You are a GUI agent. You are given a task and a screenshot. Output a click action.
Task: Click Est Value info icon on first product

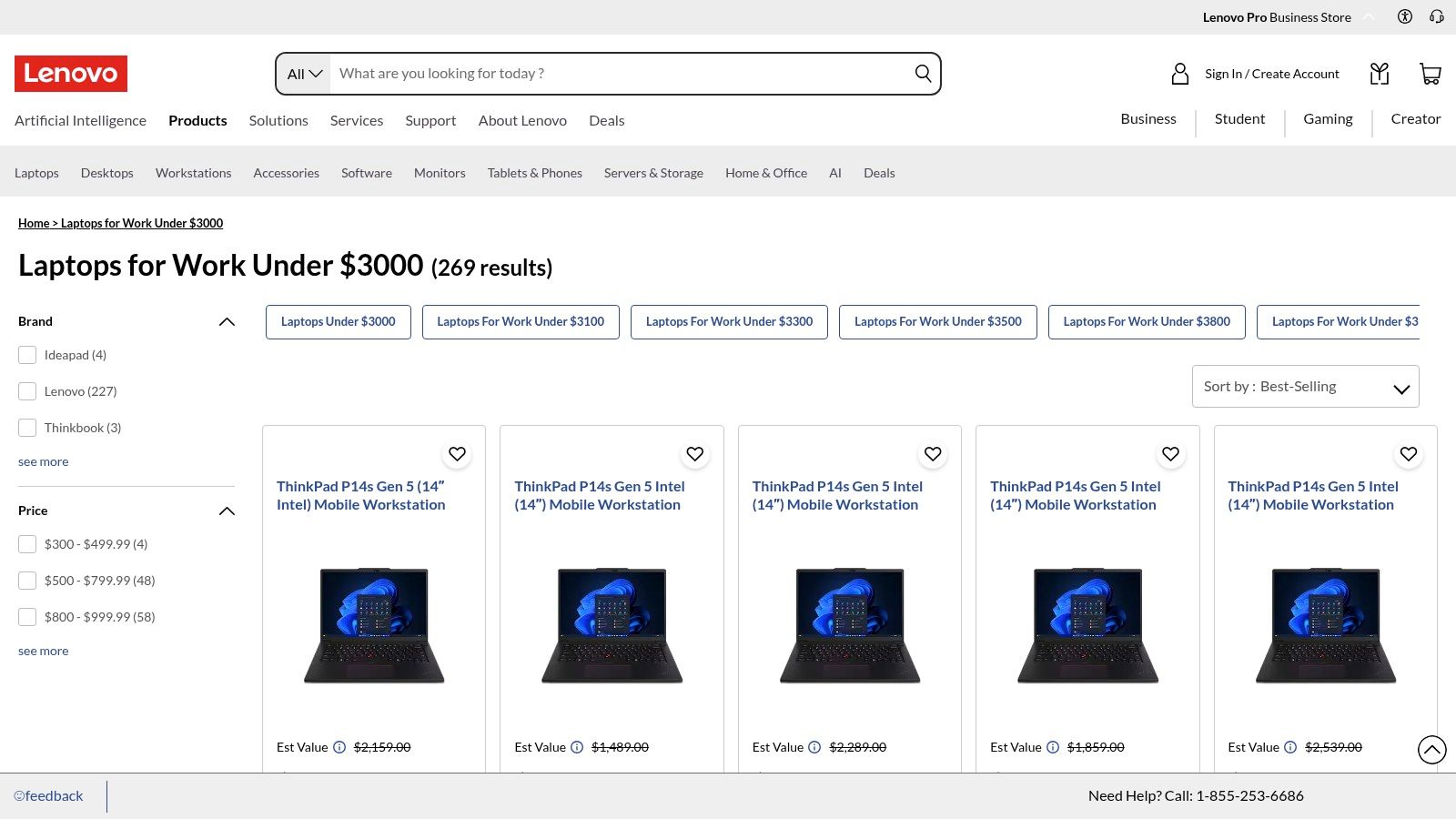click(339, 747)
